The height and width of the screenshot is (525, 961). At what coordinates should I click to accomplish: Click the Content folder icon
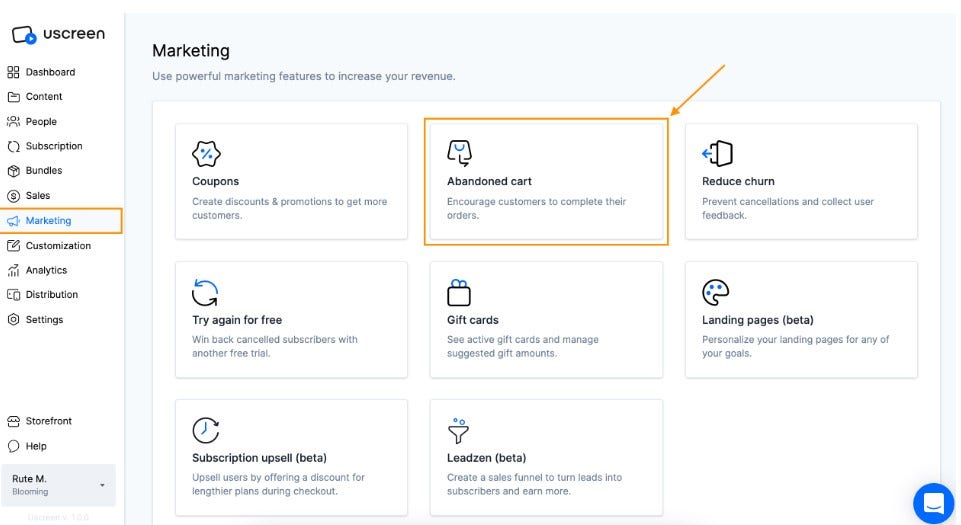tap(13, 97)
